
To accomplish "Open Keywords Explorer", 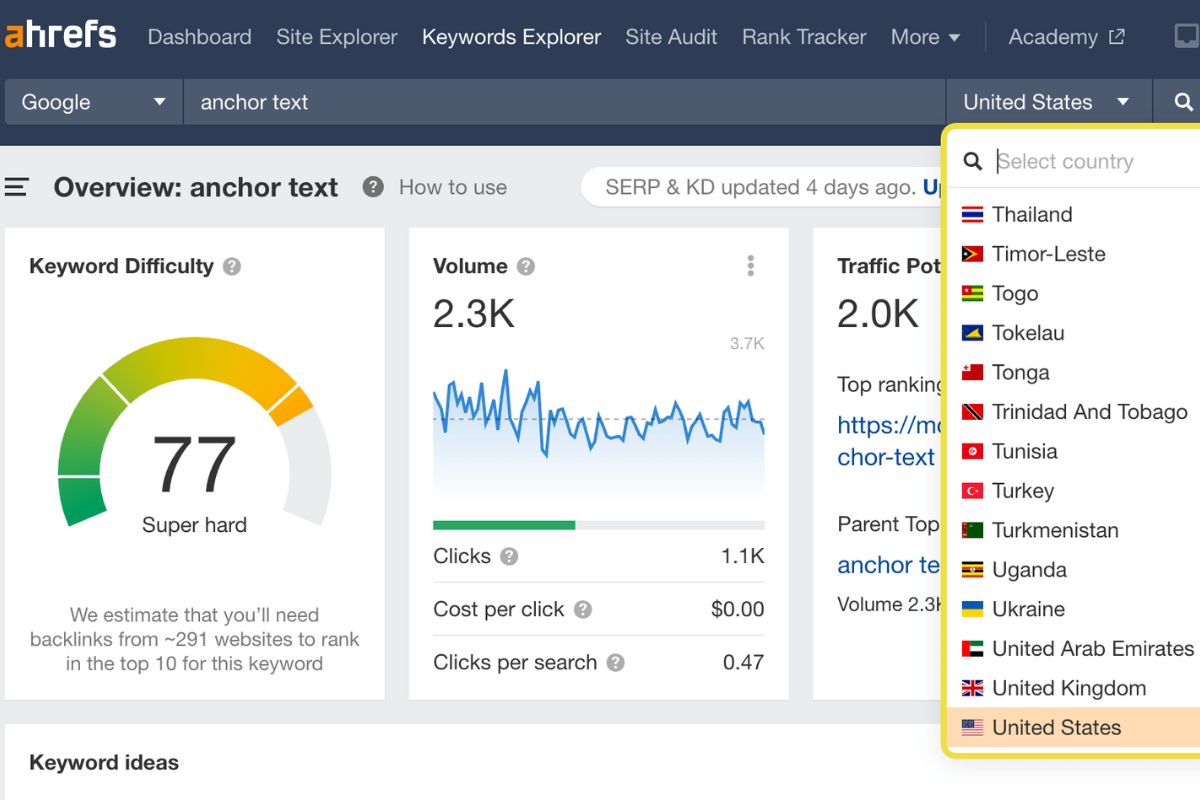I will tap(511, 37).
